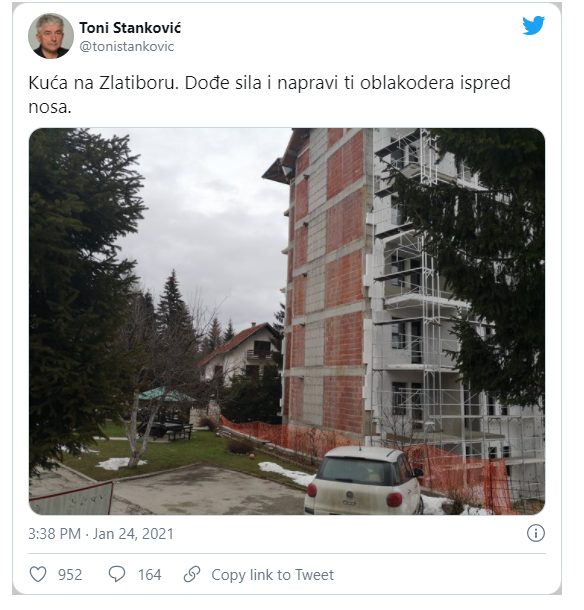Viewport: 584px width, 610px height.
Task: Select Copy link to Tweet
Action: click(272, 575)
